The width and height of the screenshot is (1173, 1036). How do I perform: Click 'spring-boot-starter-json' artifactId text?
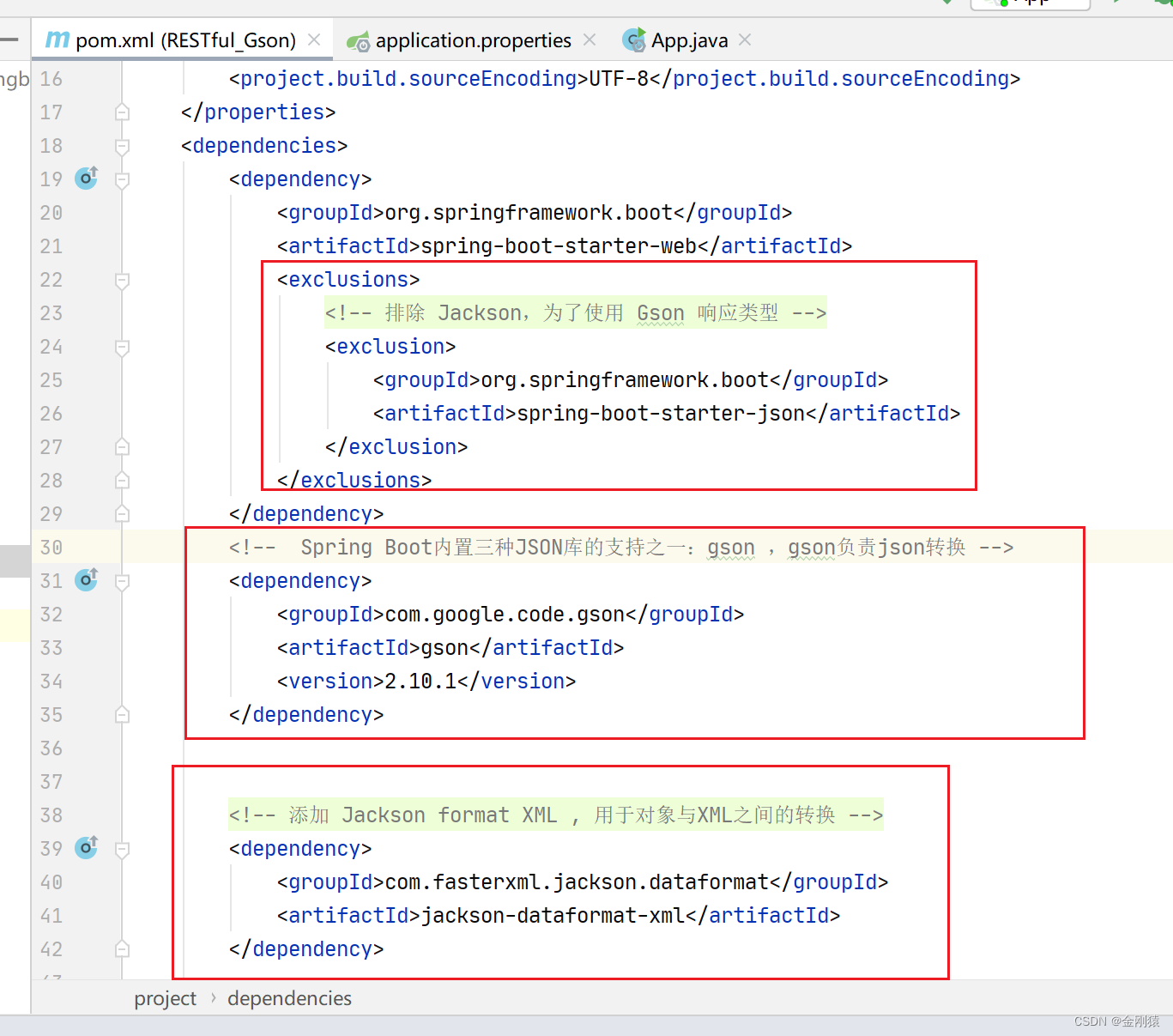[x=661, y=414]
